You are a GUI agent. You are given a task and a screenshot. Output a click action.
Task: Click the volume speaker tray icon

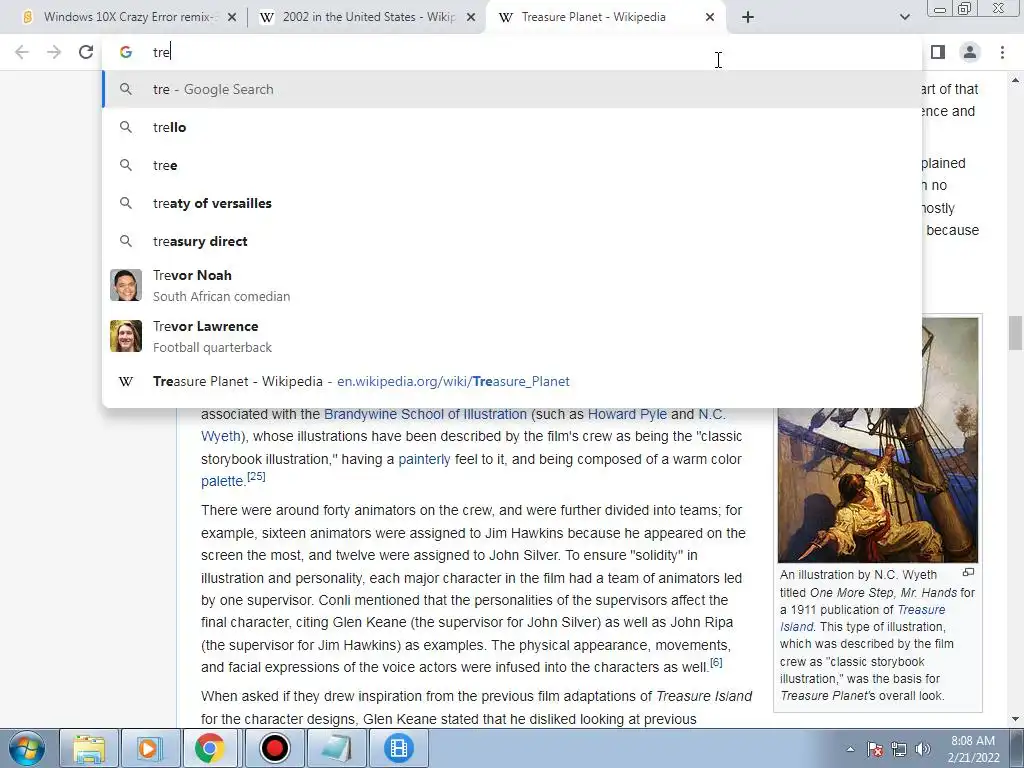[x=923, y=749]
